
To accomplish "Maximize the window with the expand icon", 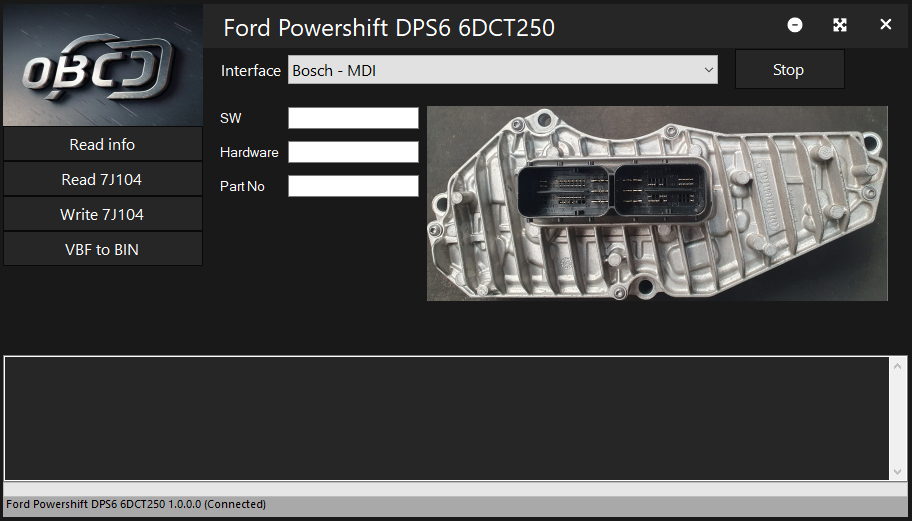I will pyautogui.click(x=840, y=25).
